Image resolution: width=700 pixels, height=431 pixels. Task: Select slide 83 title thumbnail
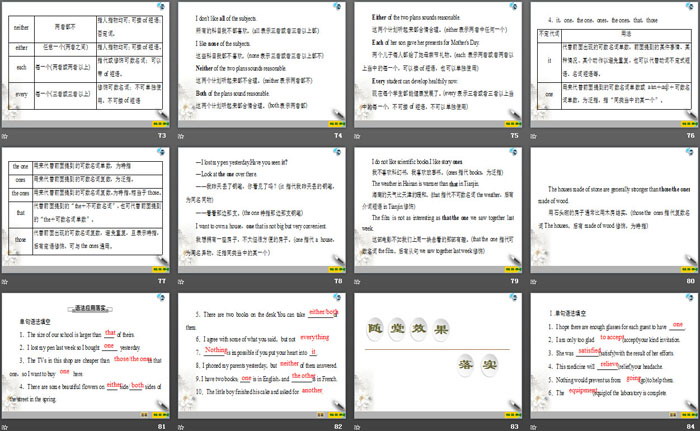438,356
